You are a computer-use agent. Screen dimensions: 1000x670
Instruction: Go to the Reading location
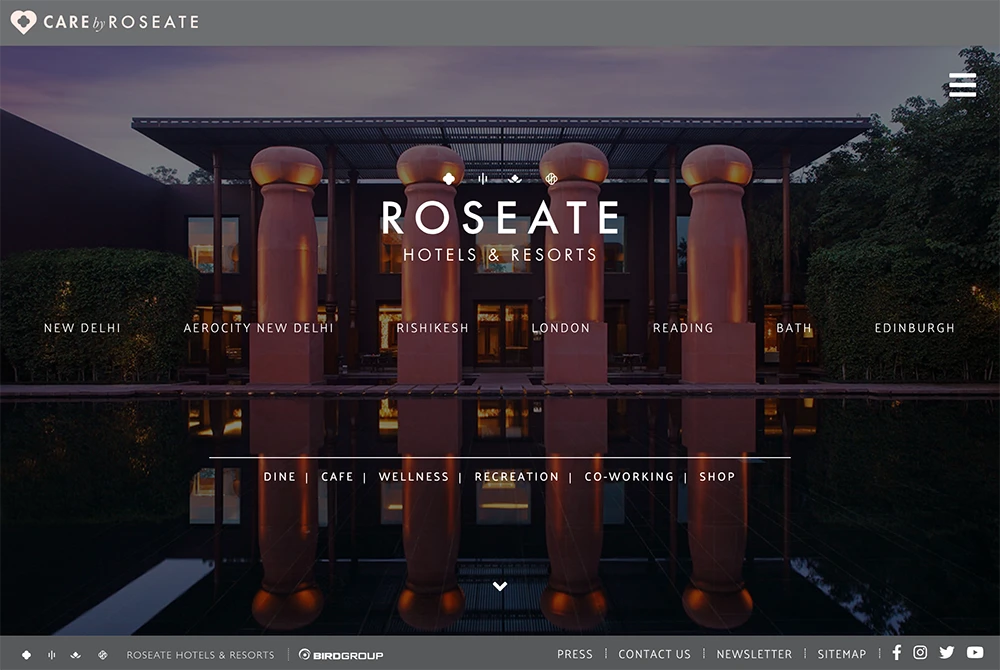pyautogui.click(x=683, y=328)
